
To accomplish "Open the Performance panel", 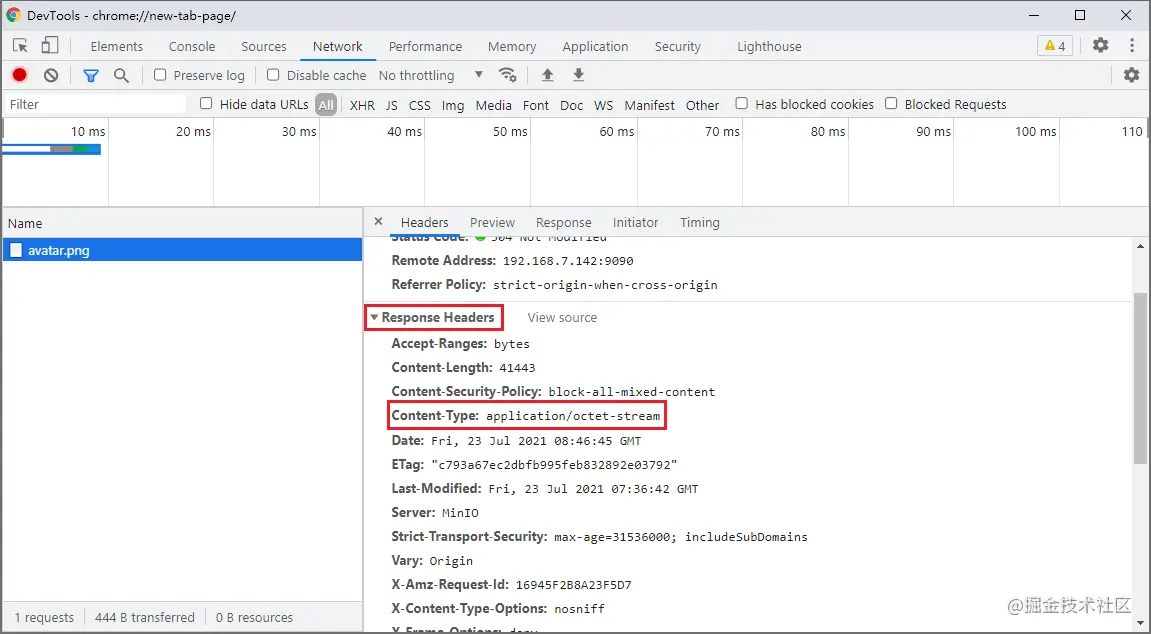I will pyautogui.click(x=425, y=46).
